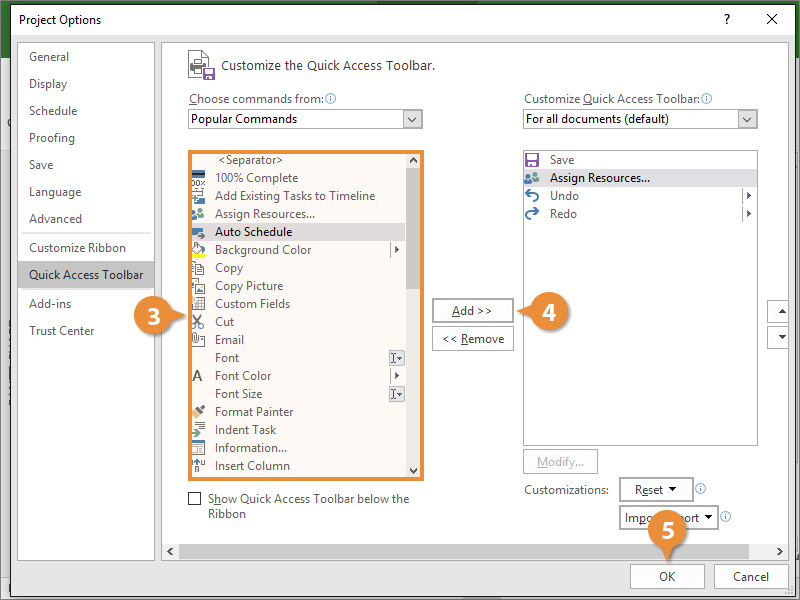Select the Email paperclip icon

coord(197,340)
